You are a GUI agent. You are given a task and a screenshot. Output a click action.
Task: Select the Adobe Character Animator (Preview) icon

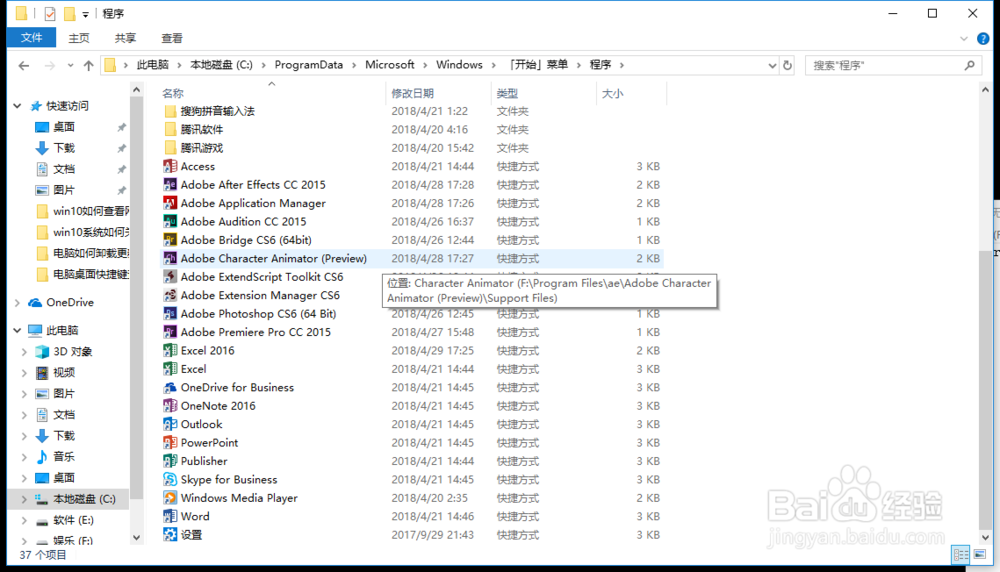click(x=170, y=259)
